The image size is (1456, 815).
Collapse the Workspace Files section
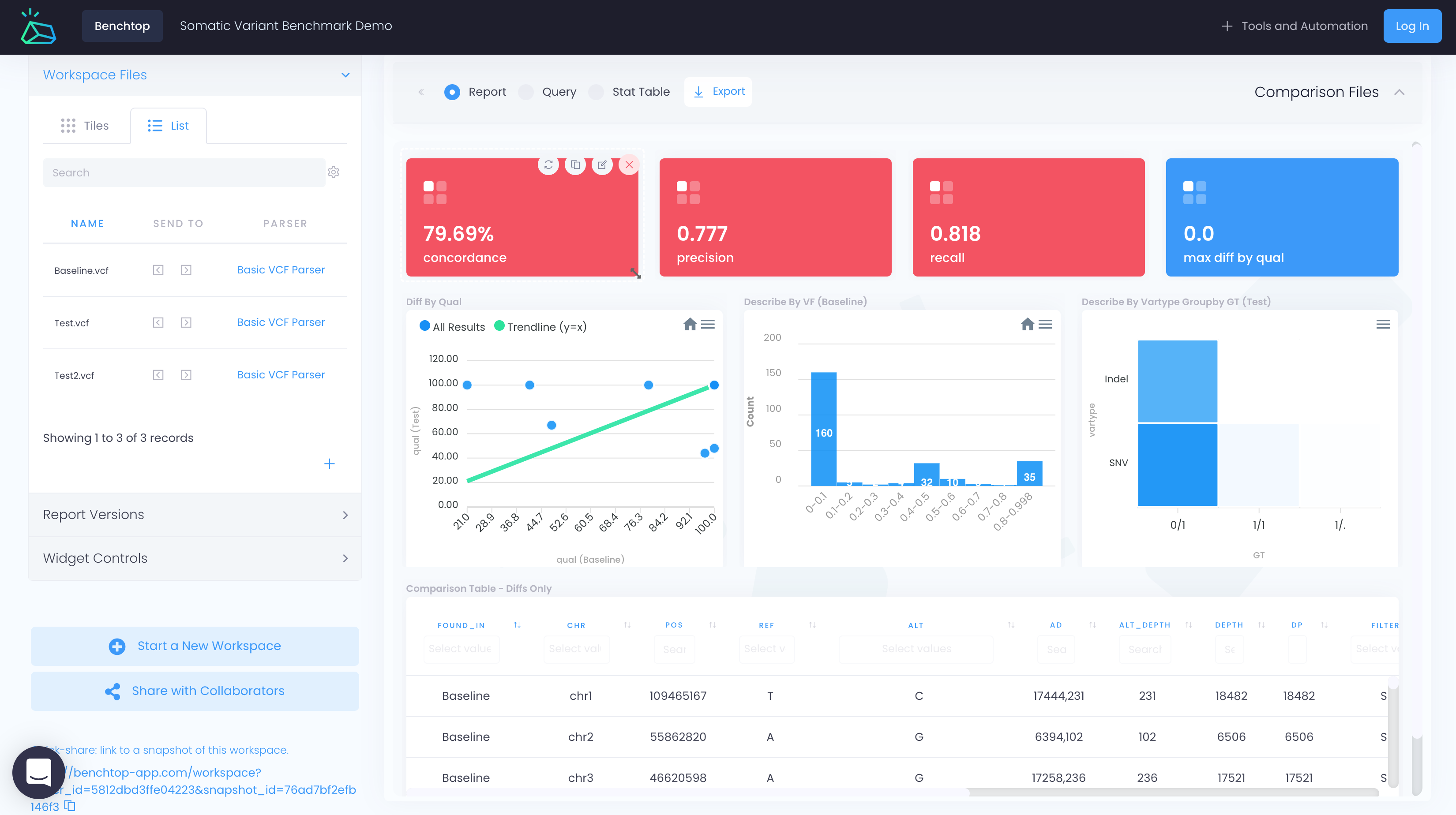345,75
